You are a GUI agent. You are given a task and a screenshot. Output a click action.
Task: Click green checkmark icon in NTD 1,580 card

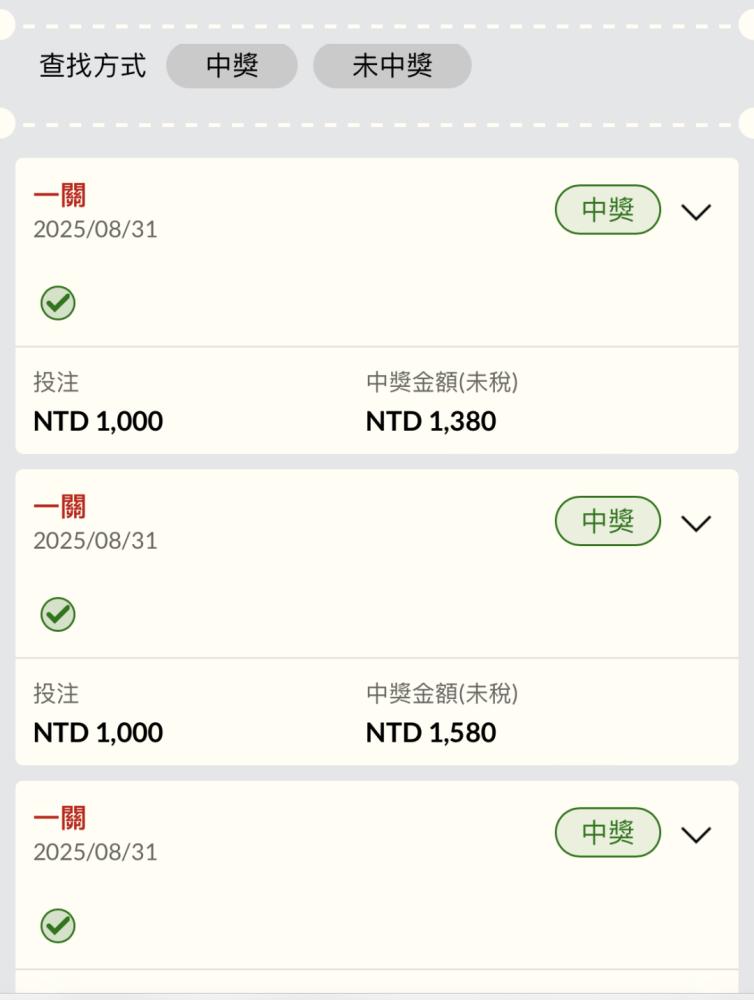tap(58, 614)
